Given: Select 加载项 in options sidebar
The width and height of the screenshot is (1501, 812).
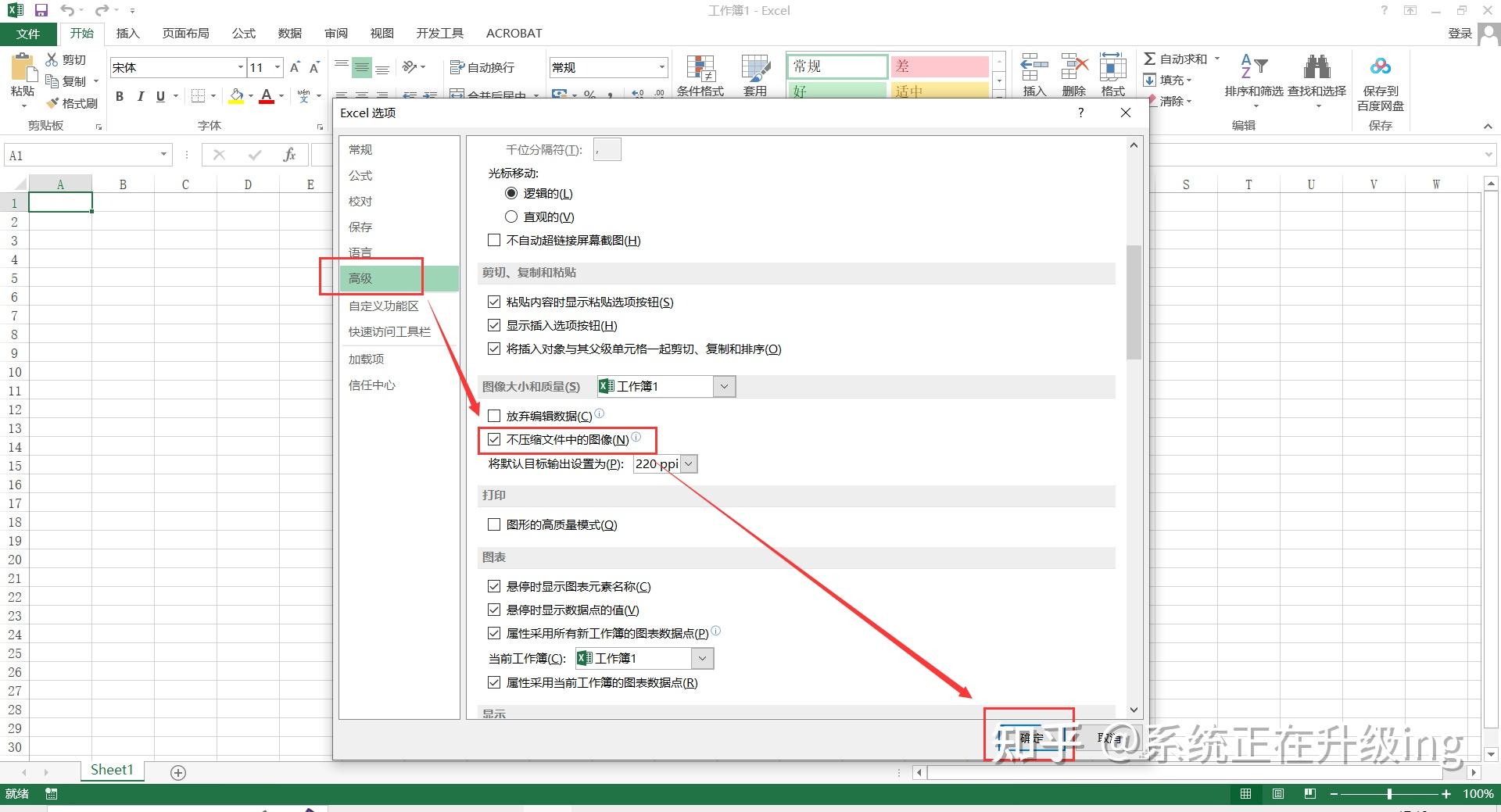Looking at the screenshot, I should point(399,359).
